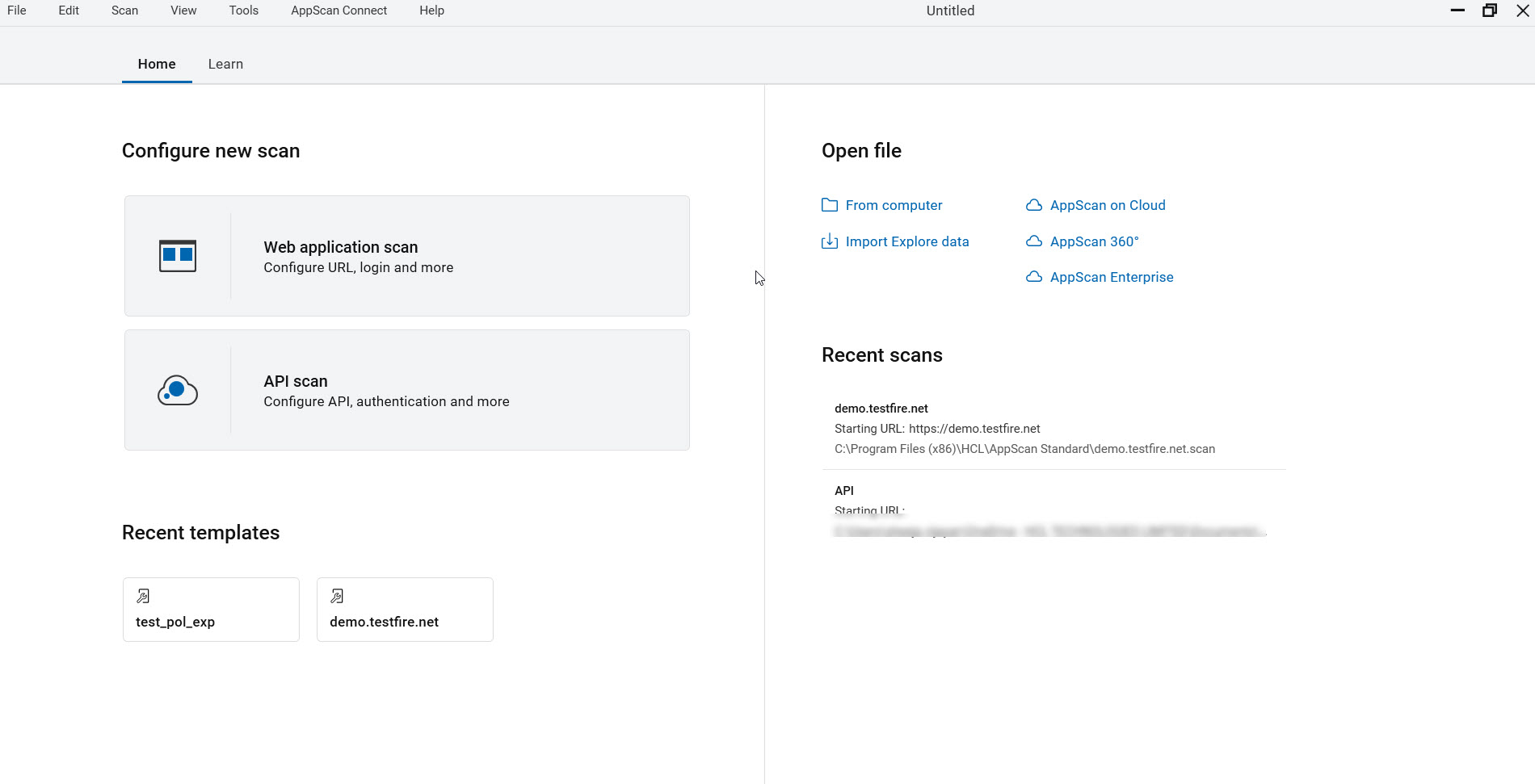Open the File menu
The image size is (1535, 784).
pos(17,10)
